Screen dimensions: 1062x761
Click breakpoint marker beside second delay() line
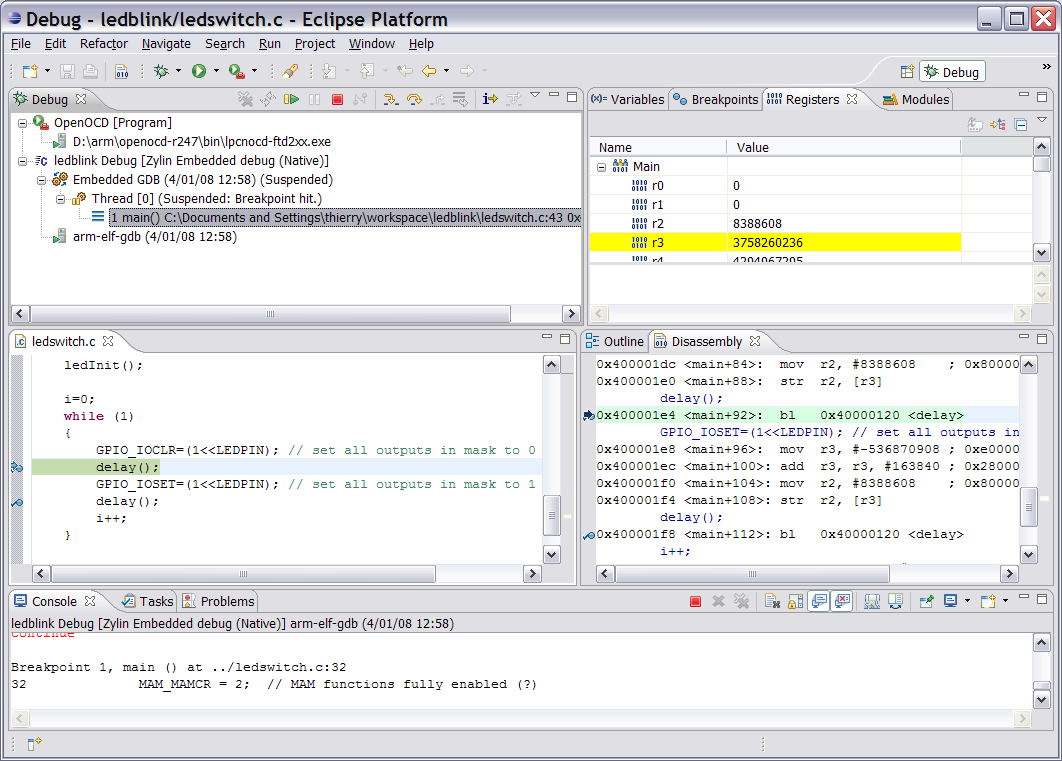[17, 502]
